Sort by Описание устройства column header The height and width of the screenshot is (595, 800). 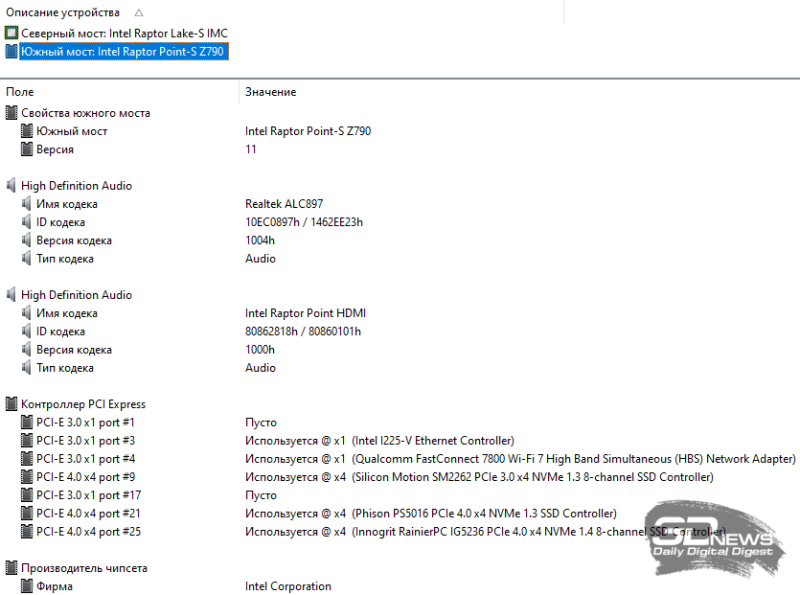point(63,12)
